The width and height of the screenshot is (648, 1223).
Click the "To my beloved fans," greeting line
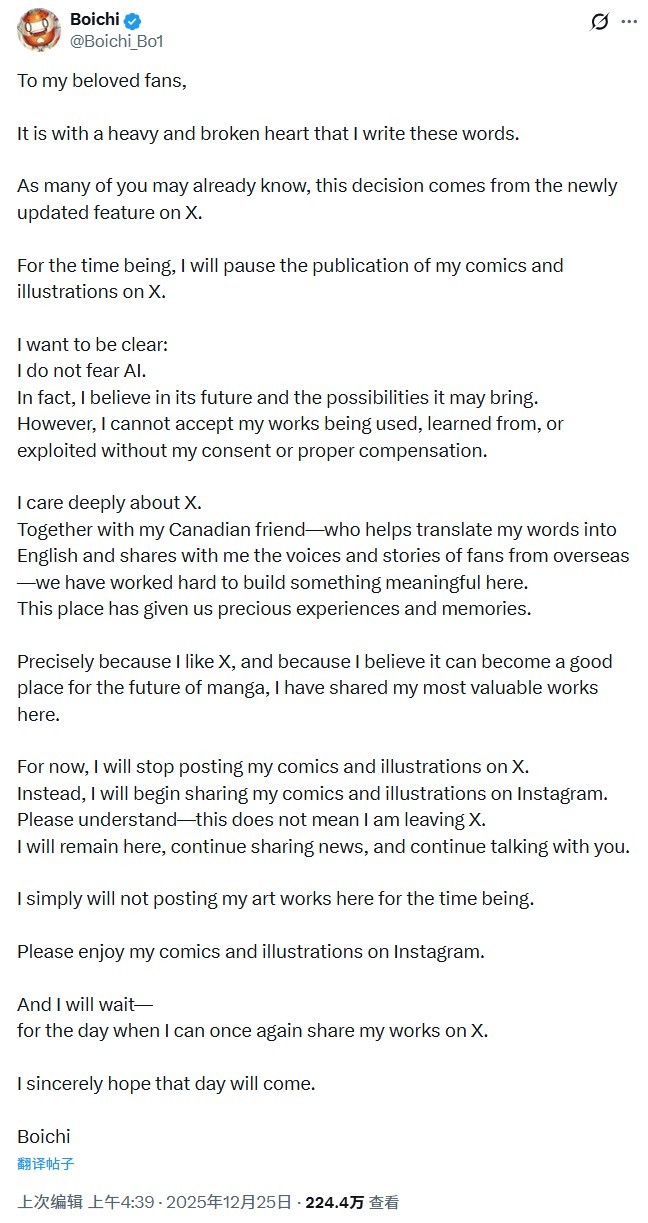click(102, 81)
